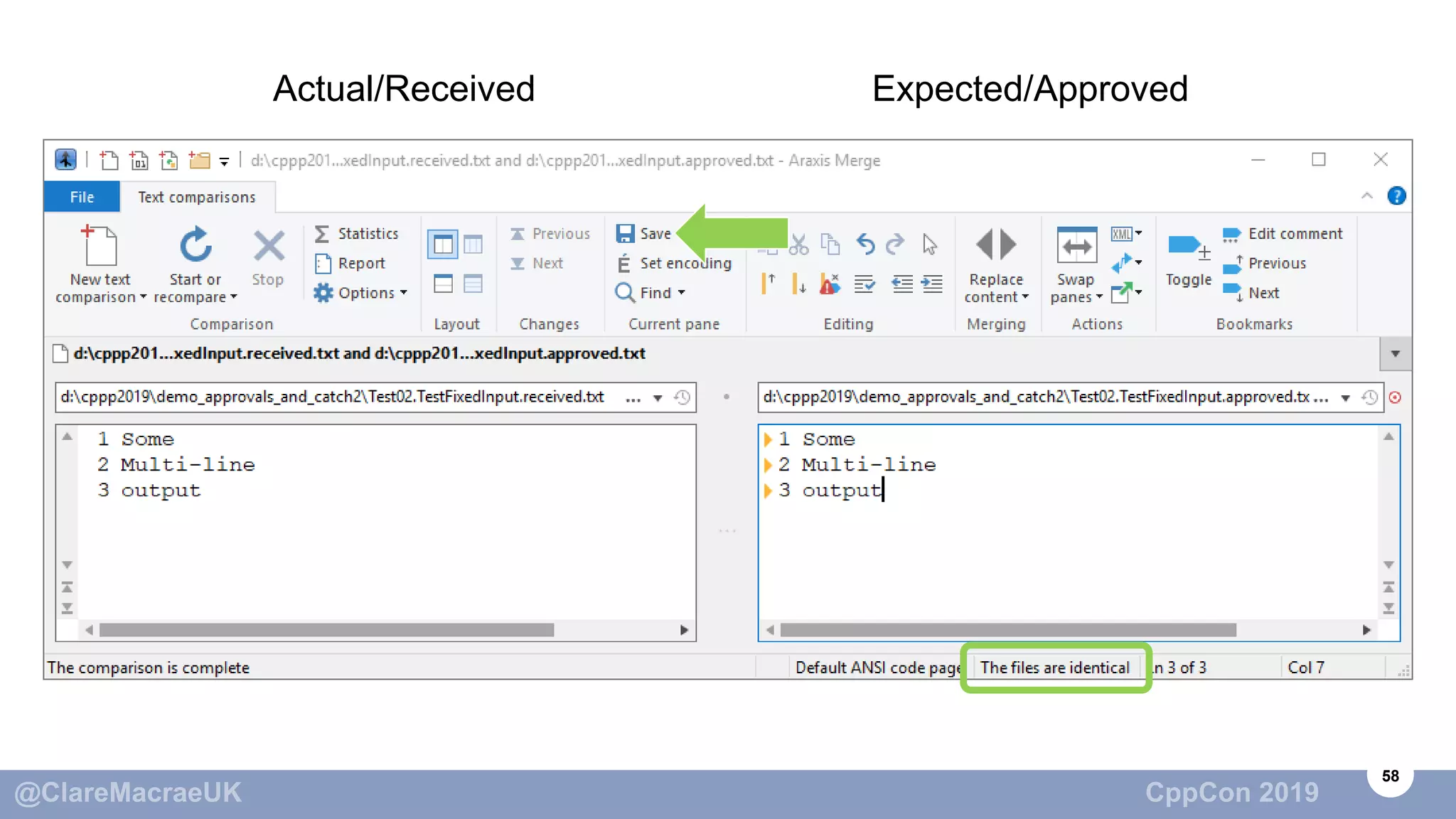Open the approved.txt path history dropdown arrow
The width and height of the screenshot is (1456, 819).
pos(1345,398)
